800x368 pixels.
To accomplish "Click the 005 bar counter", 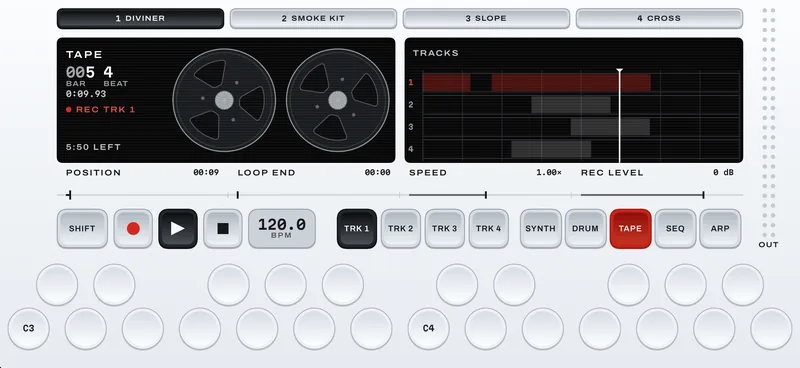I will [80, 72].
